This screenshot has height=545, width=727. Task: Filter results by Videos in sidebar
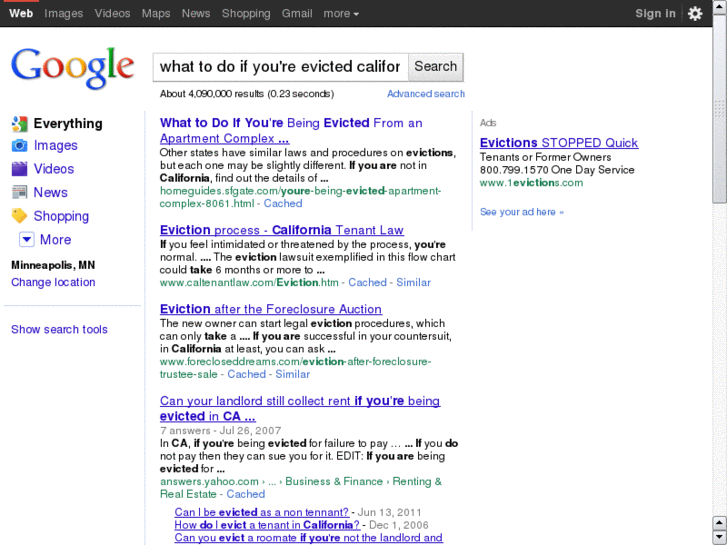tap(54, 169)
